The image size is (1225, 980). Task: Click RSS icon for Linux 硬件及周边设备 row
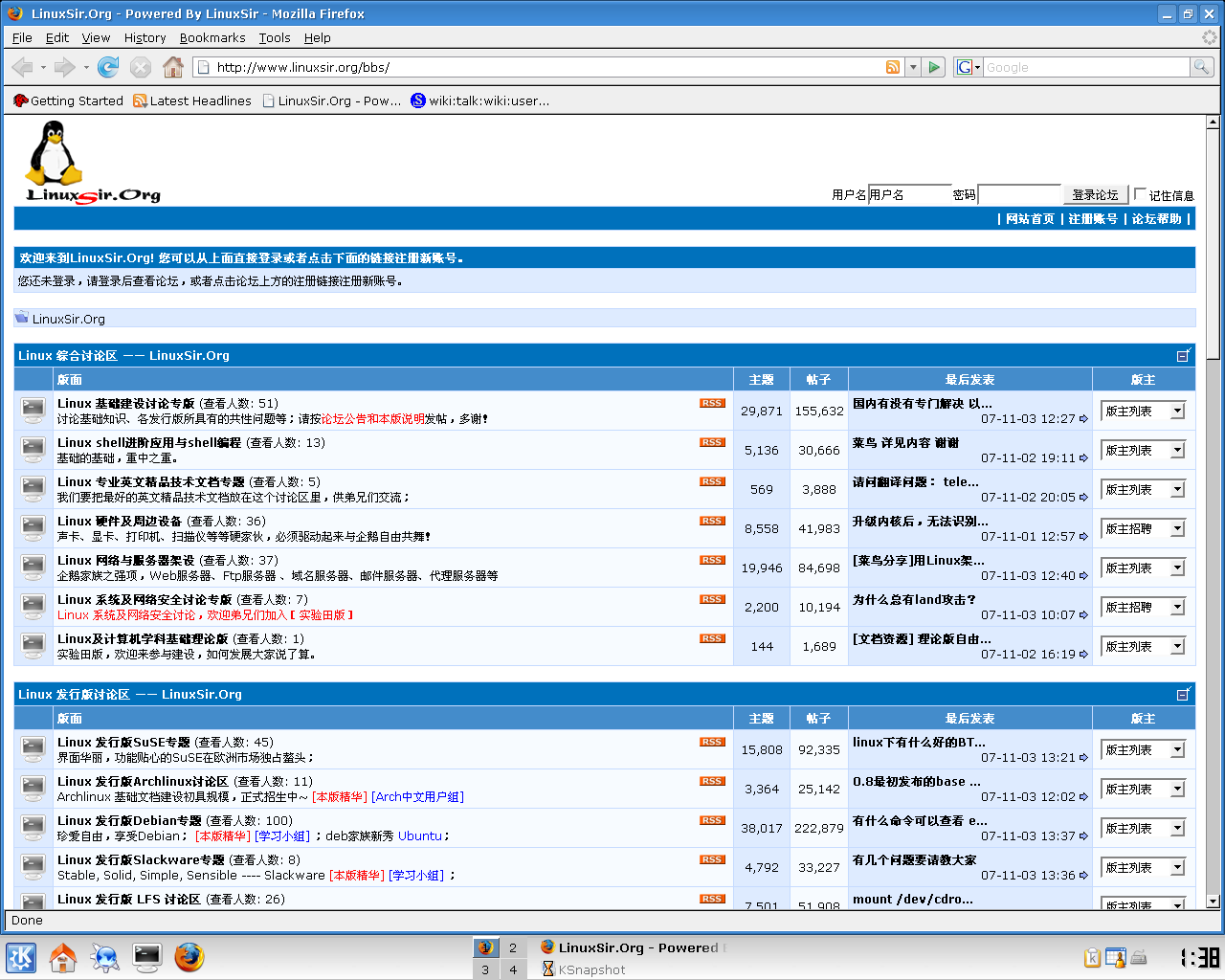coord(712,521)
